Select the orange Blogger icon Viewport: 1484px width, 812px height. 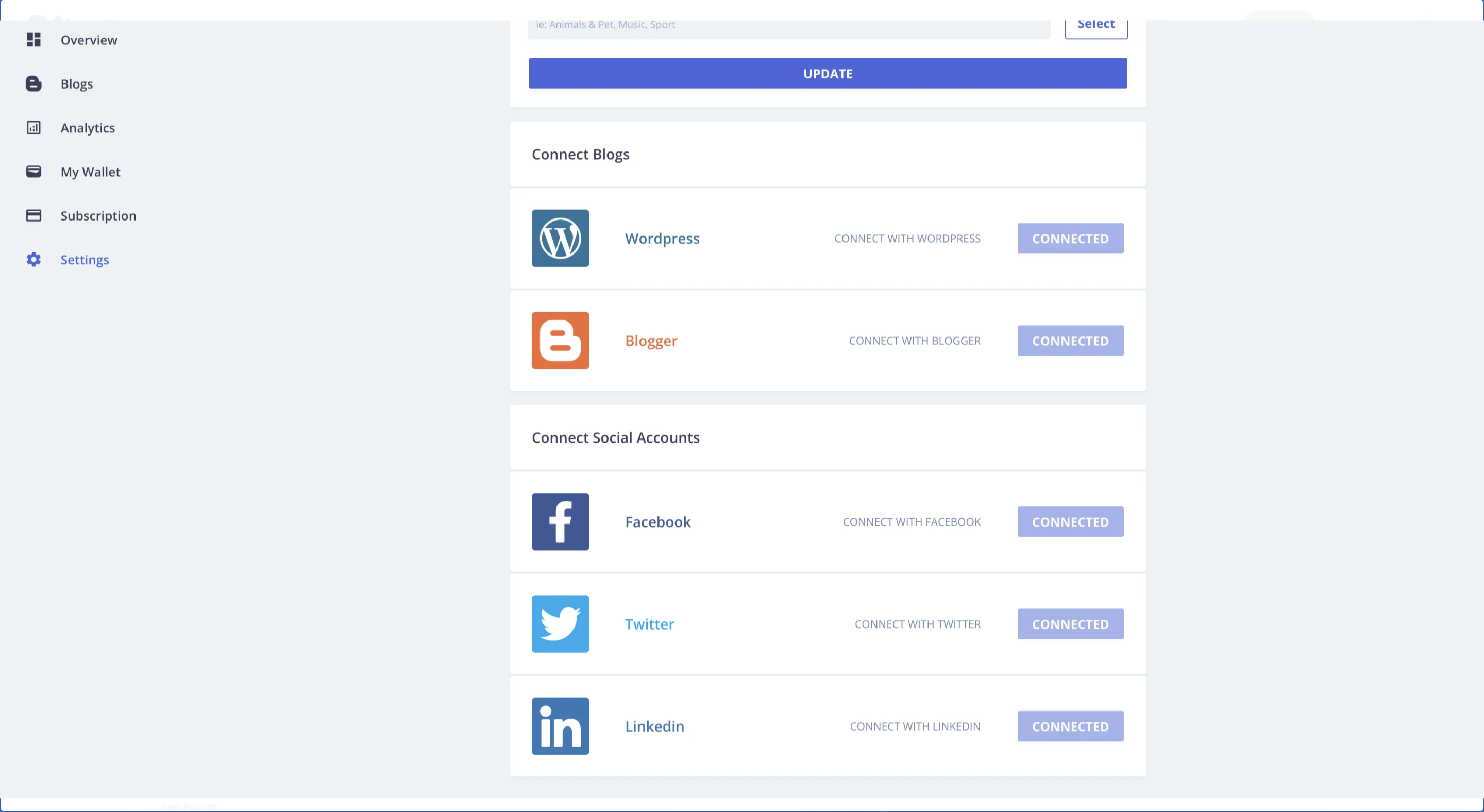560,341
